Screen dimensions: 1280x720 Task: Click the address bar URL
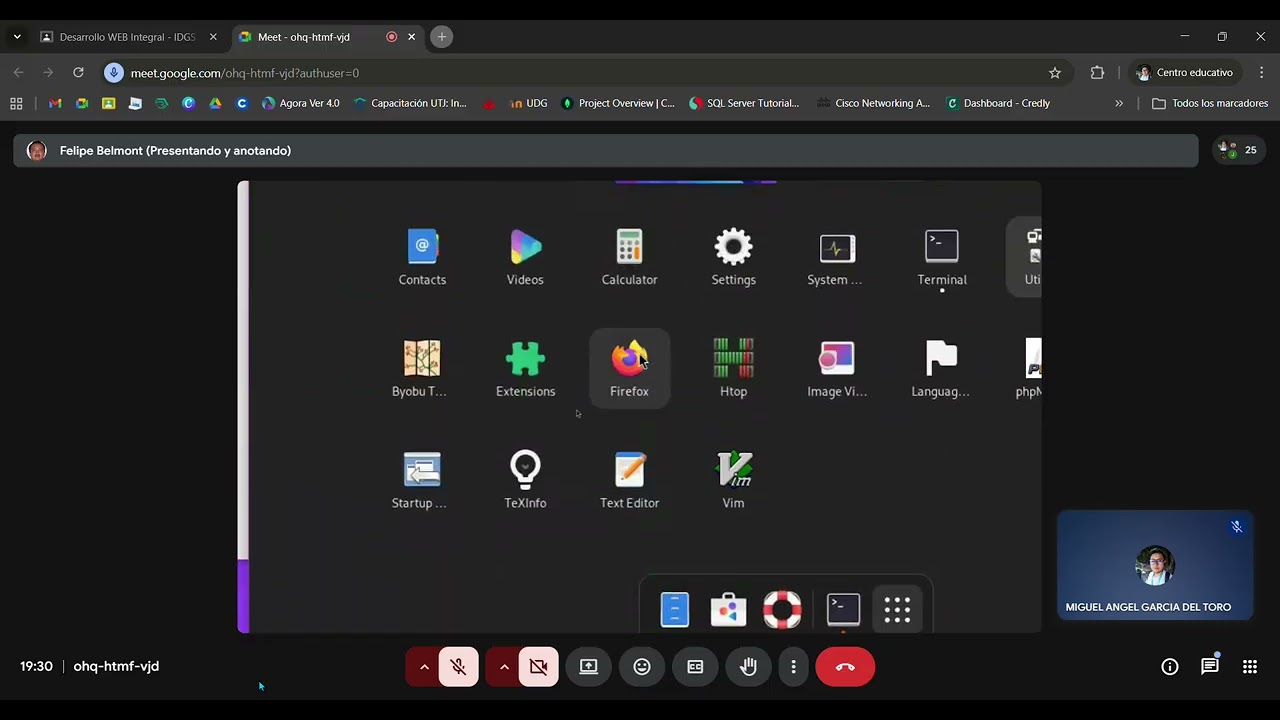tap(245, 73)
